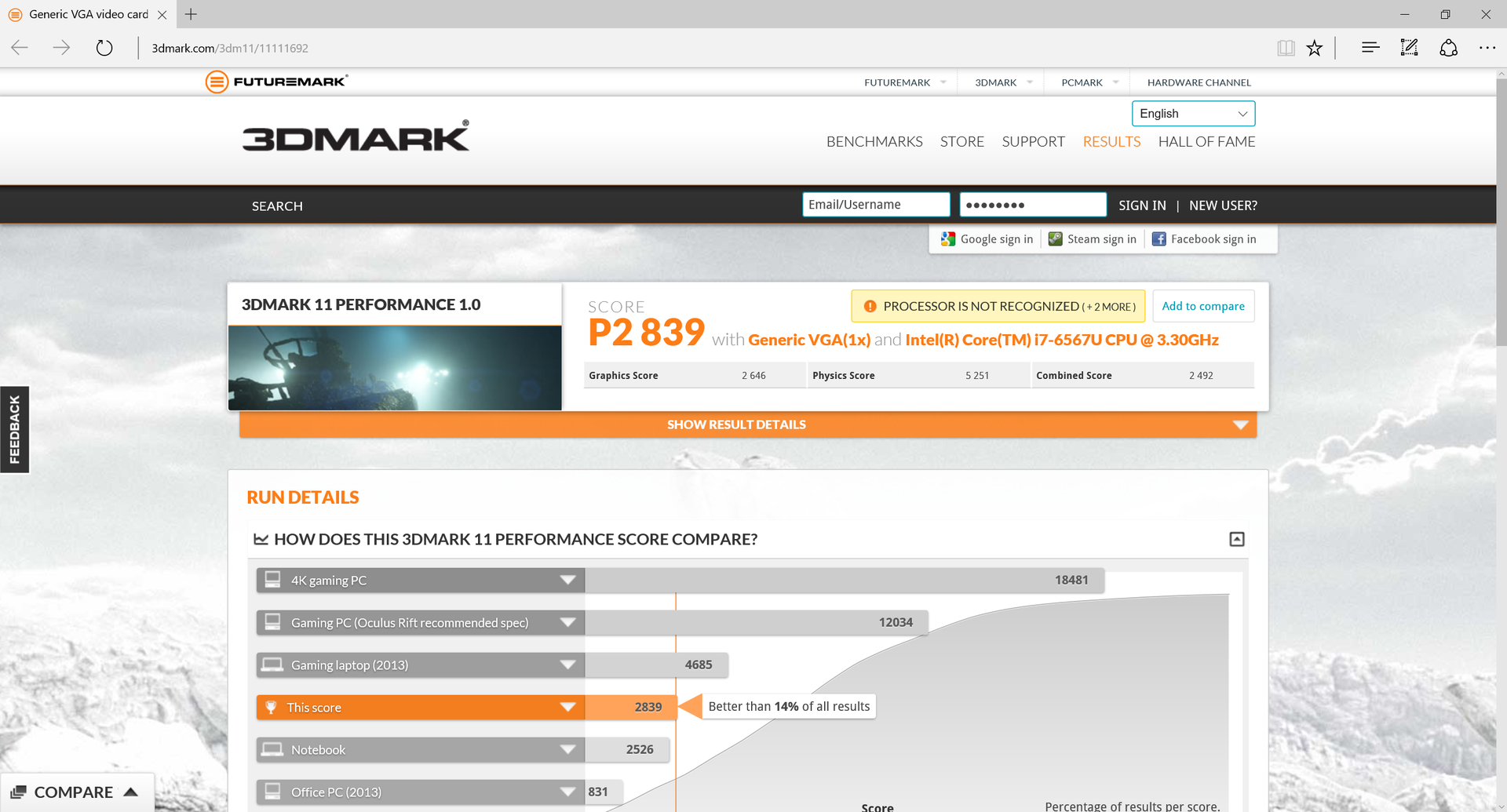Click the Gaming laptop icon
The image size is (1507, 812).
coord(272,665)
